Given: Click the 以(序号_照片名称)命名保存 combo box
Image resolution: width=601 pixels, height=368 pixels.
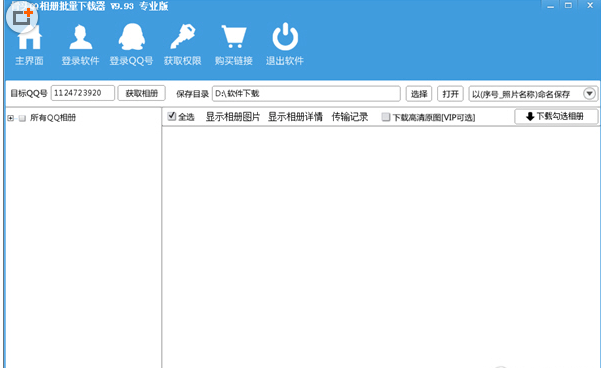Looking at the screenshot, I should click(533, 94).
